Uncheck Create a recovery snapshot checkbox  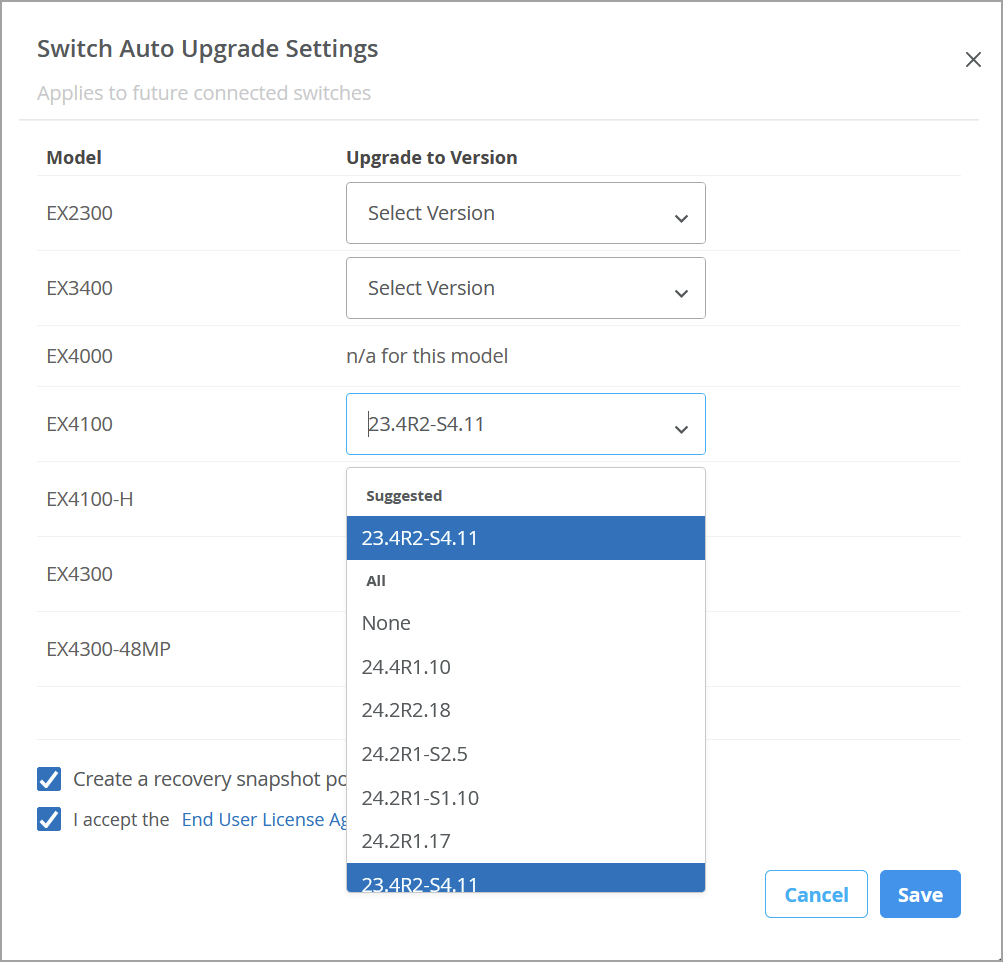tap(49, 779)
